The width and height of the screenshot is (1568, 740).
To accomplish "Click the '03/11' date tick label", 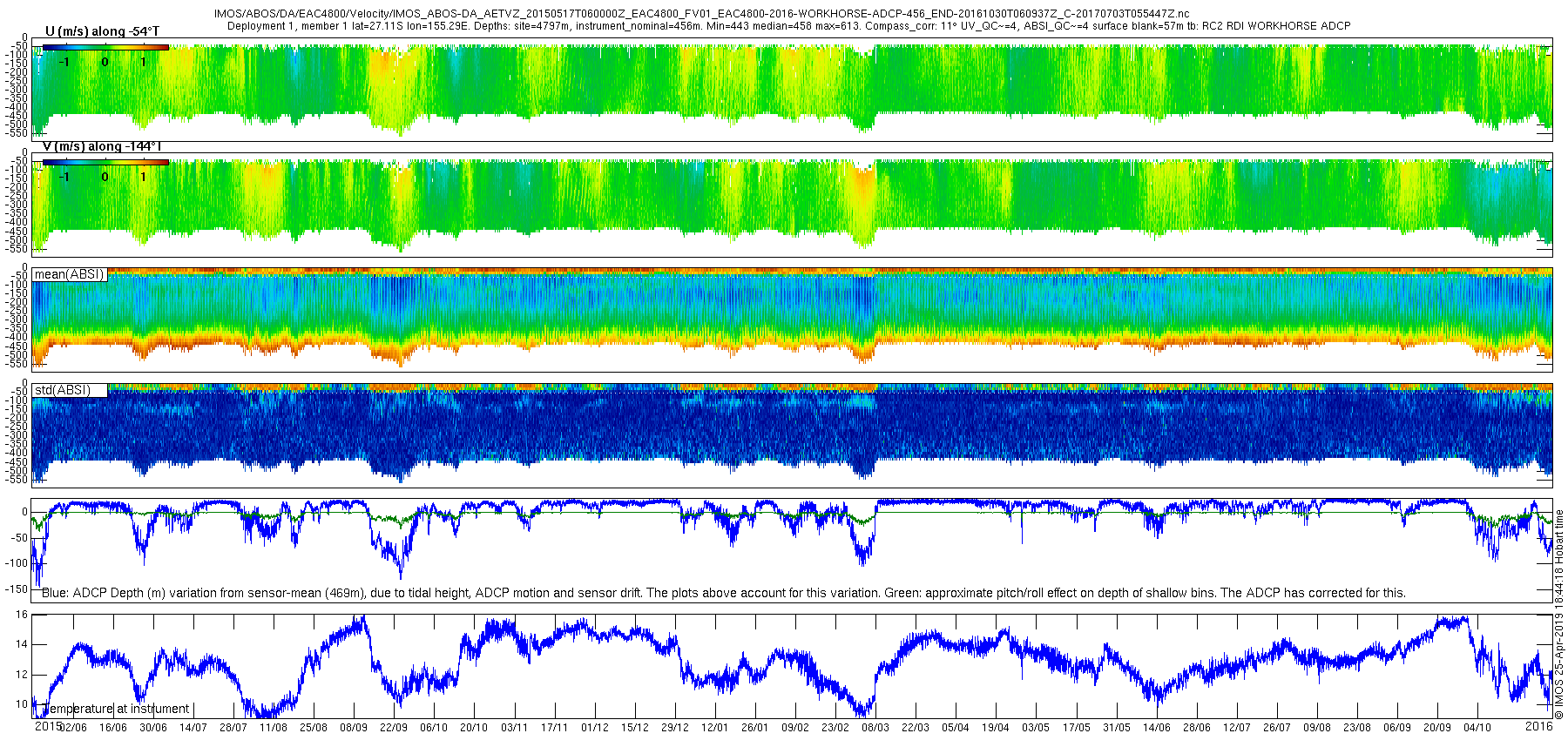I will coord(514,728).
